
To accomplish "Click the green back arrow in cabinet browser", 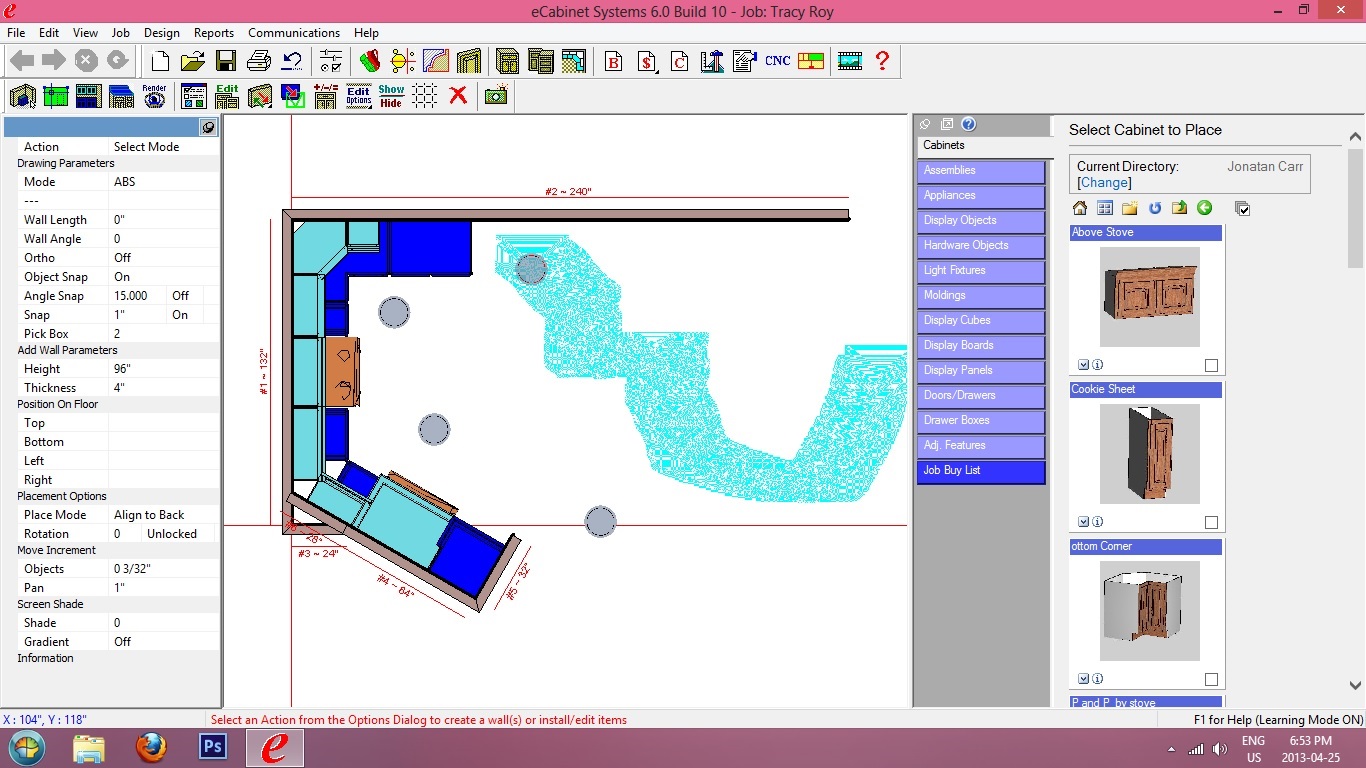I will click(x=1205, y=208).
